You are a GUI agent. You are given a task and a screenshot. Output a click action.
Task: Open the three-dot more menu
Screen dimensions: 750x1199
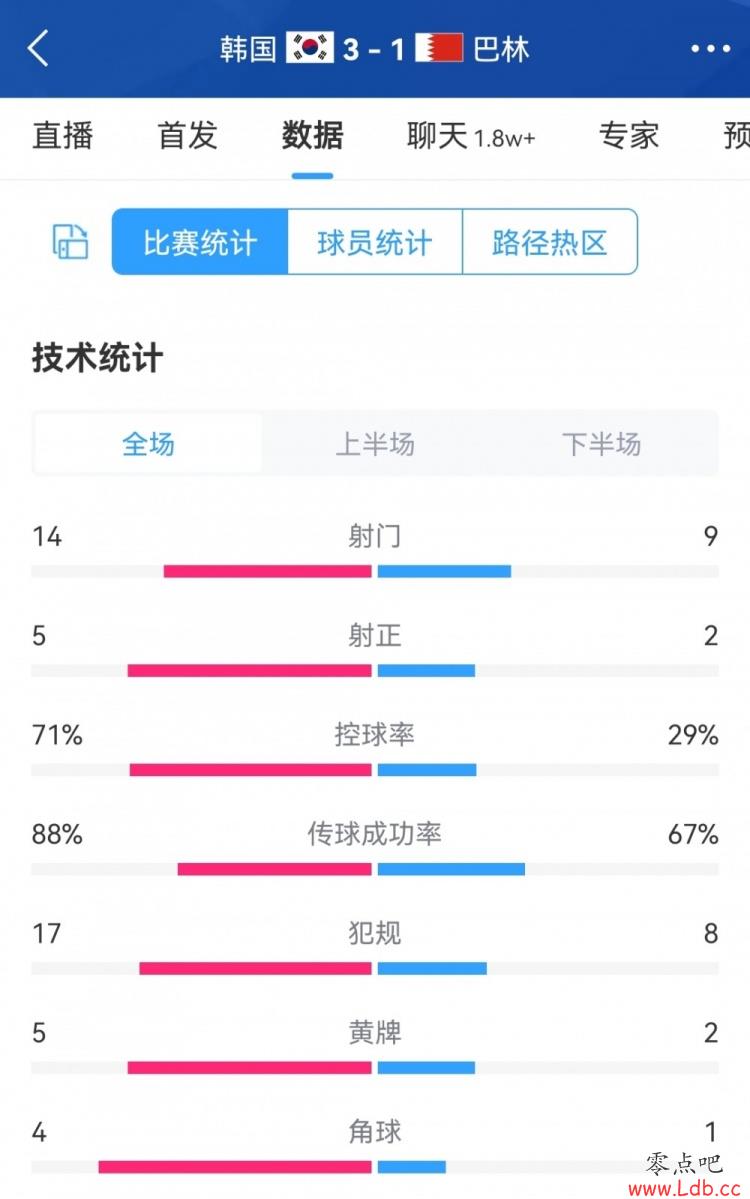tap(710, 49)
